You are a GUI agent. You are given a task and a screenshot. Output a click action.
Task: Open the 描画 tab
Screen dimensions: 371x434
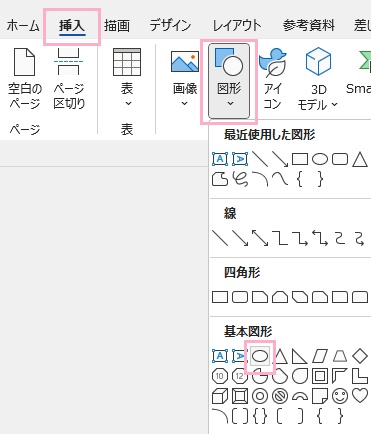116,26
